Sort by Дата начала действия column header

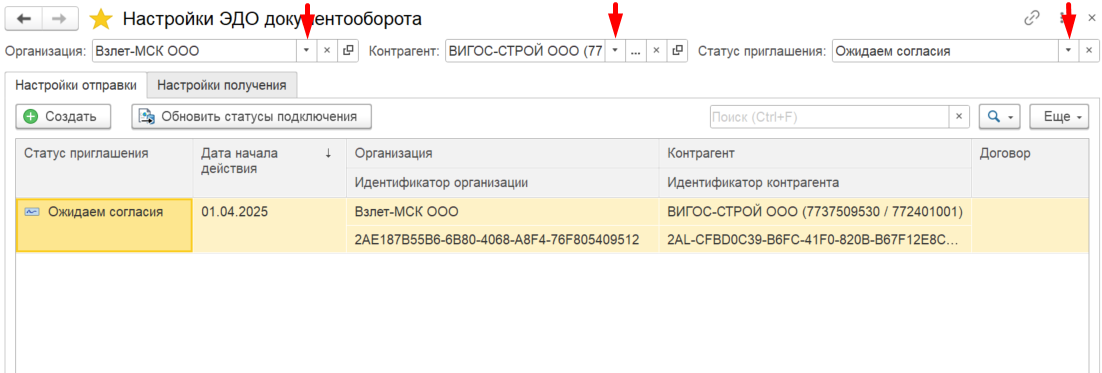coord(269,168)
